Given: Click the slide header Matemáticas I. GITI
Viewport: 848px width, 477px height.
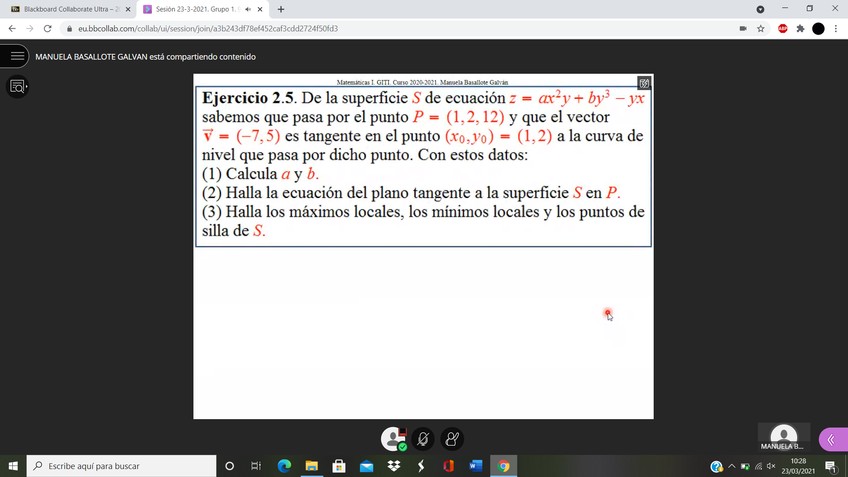Looking at the screenshot, I should click(422, 82).
